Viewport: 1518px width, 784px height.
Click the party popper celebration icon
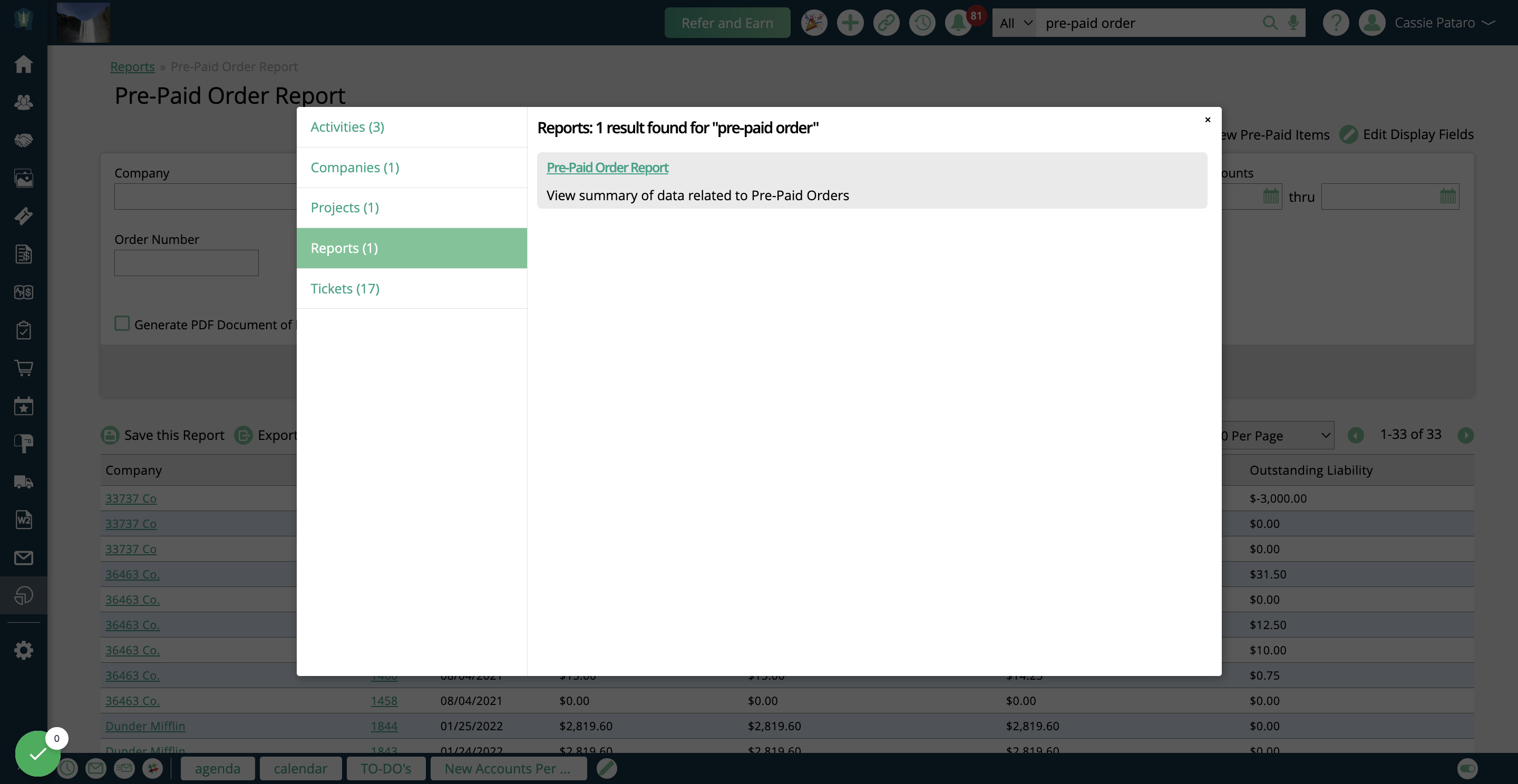[x=814, y=23]
